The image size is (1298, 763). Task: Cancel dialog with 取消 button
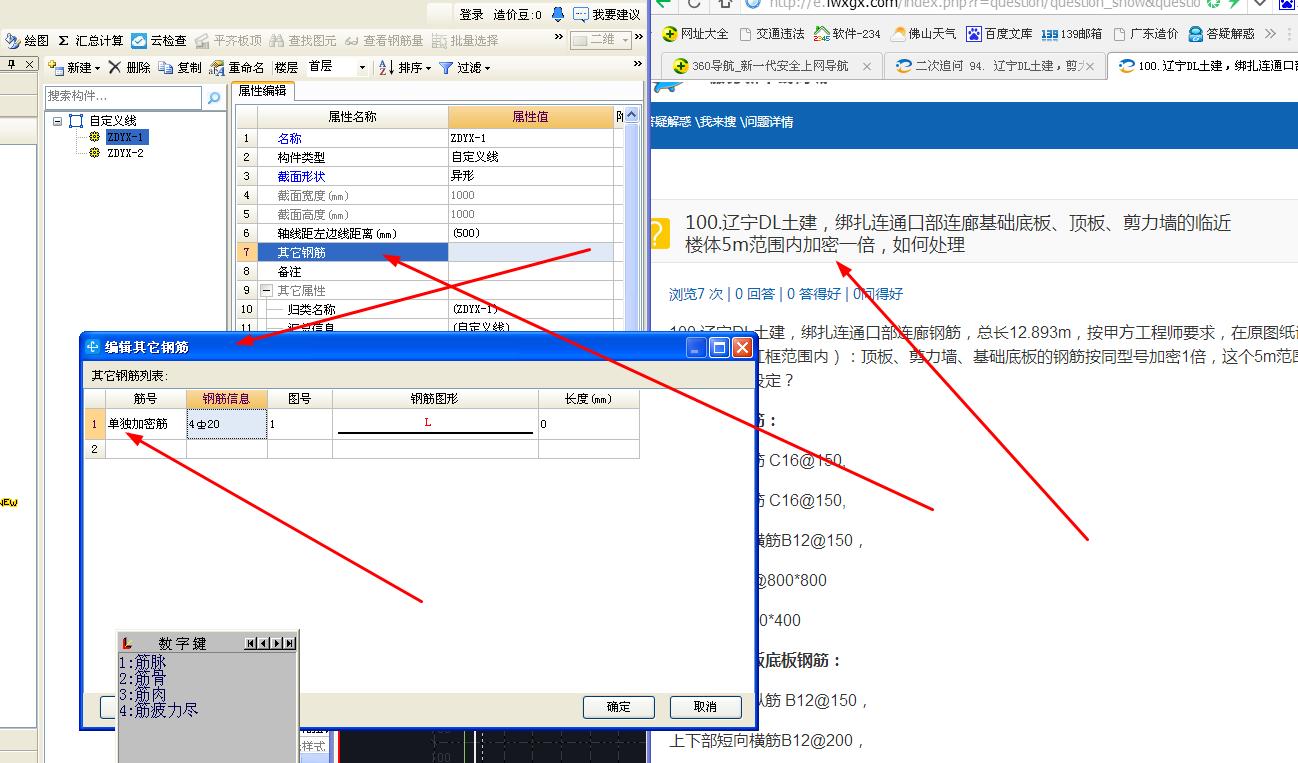(705, 707)
